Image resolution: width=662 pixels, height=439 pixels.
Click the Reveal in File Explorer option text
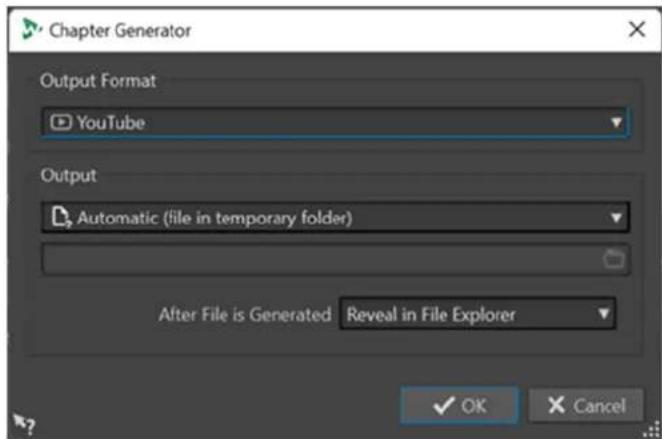pyautogui.click(x=431, y=314)
